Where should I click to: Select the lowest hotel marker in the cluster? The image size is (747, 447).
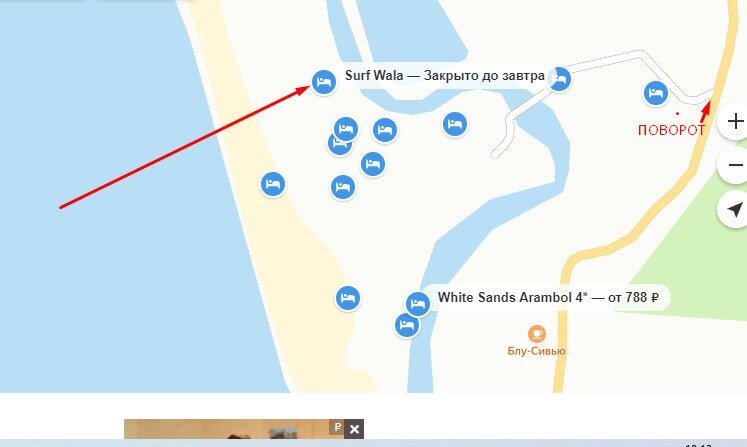tap(343, 187)
